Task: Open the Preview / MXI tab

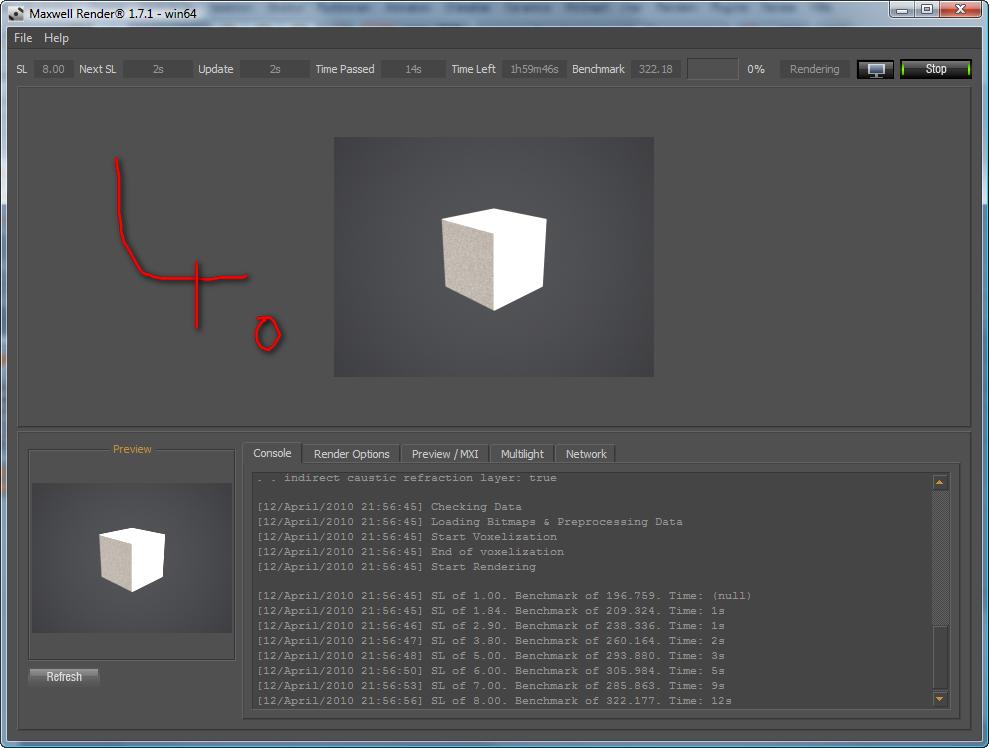Action: 445,454
